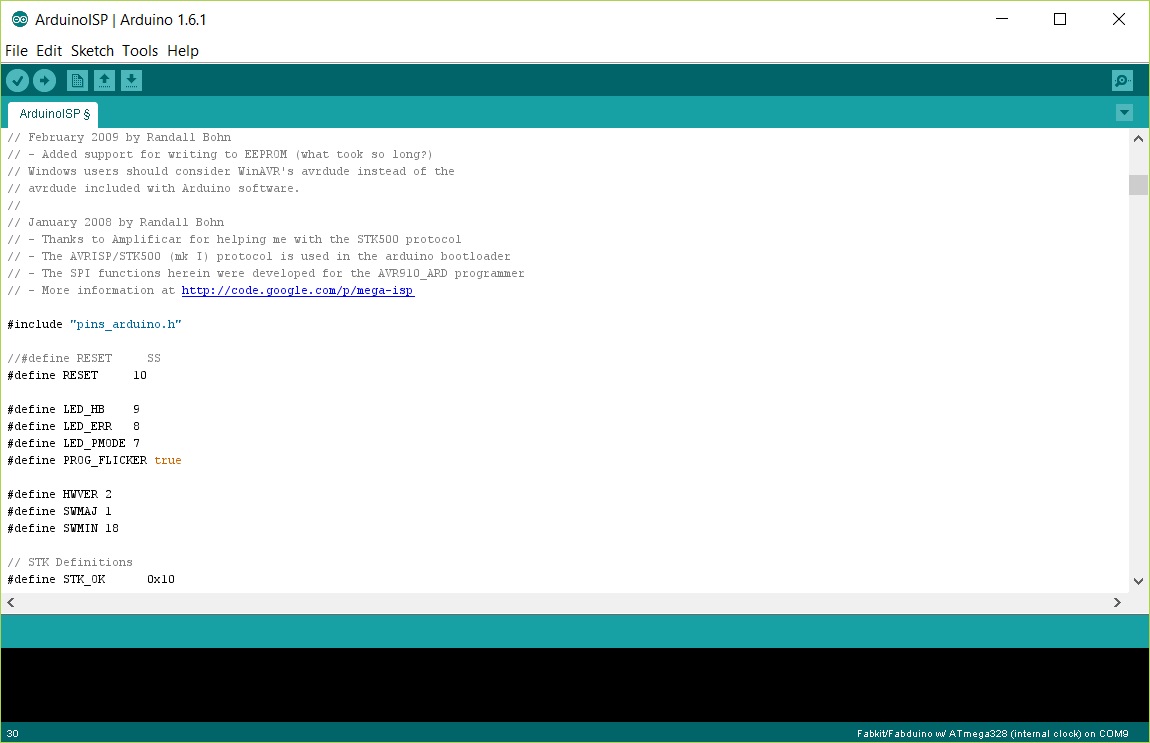Click the "AVR910_ARD programmer" comment line
Screen dimensions: 1150x743
click(x=266, y=274)
